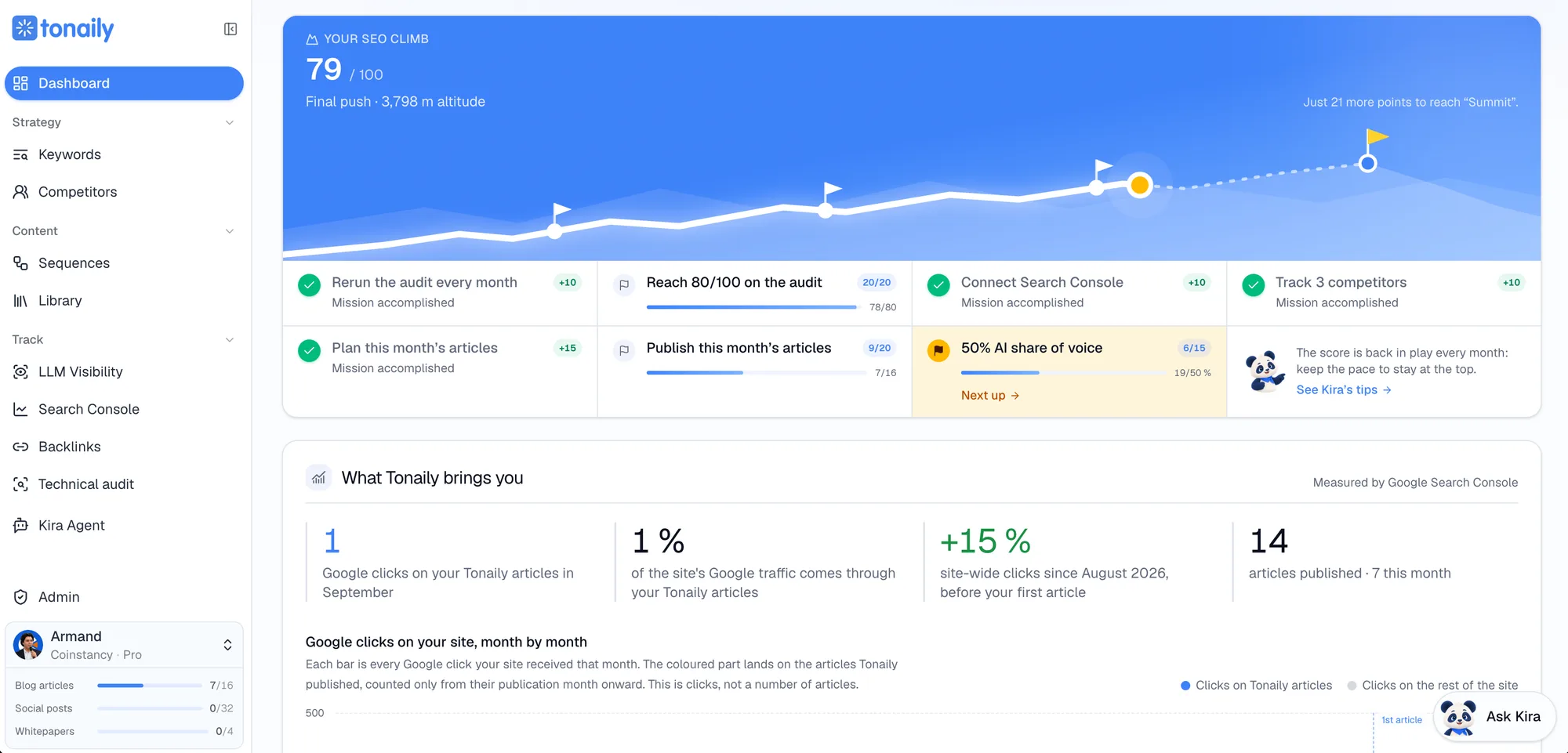This screenshot has height=753, width=1568.
Task: Click the Kira Agent icon
Action: [x=21, y=526]
